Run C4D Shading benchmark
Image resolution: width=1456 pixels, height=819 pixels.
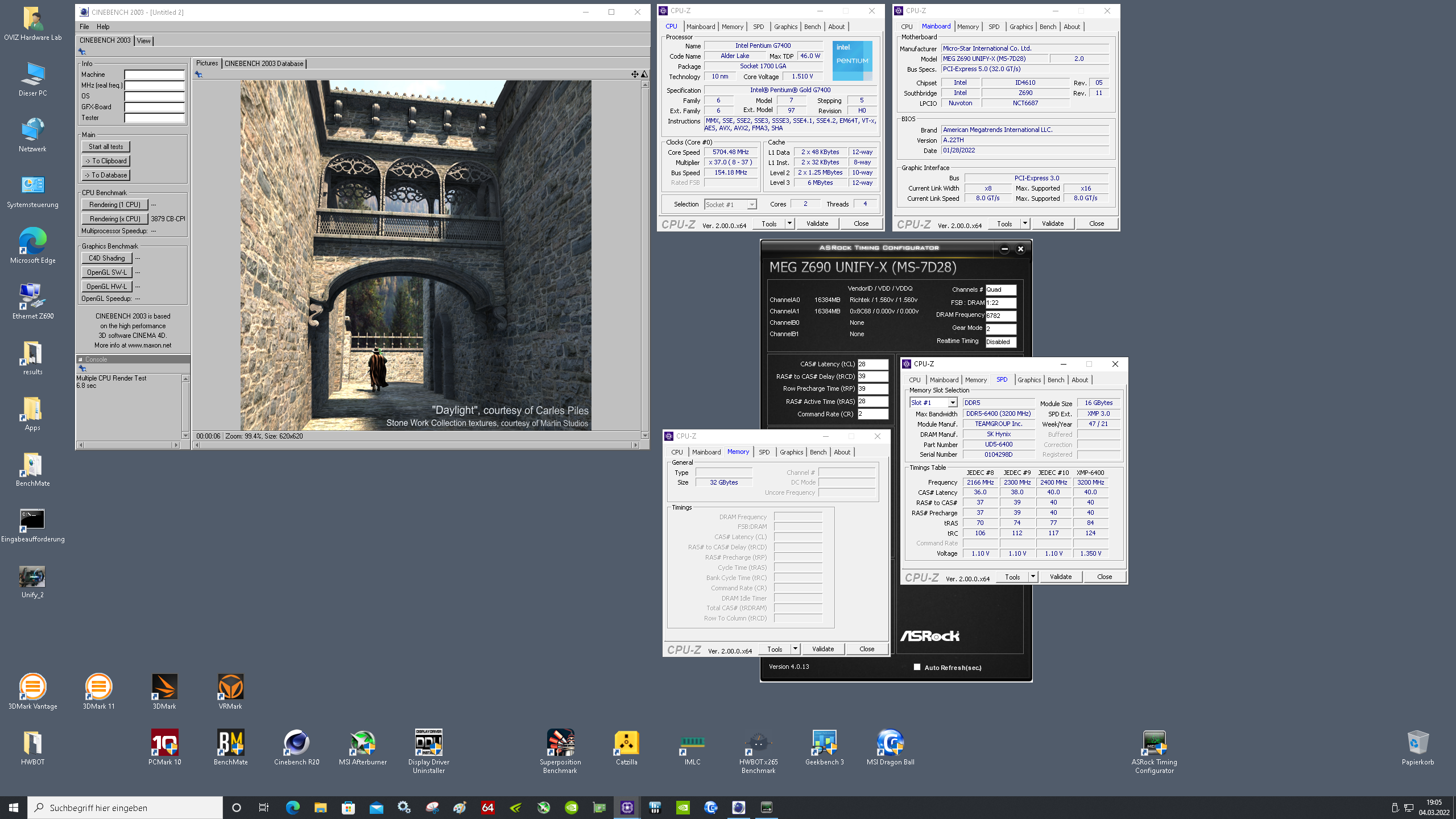107,258
